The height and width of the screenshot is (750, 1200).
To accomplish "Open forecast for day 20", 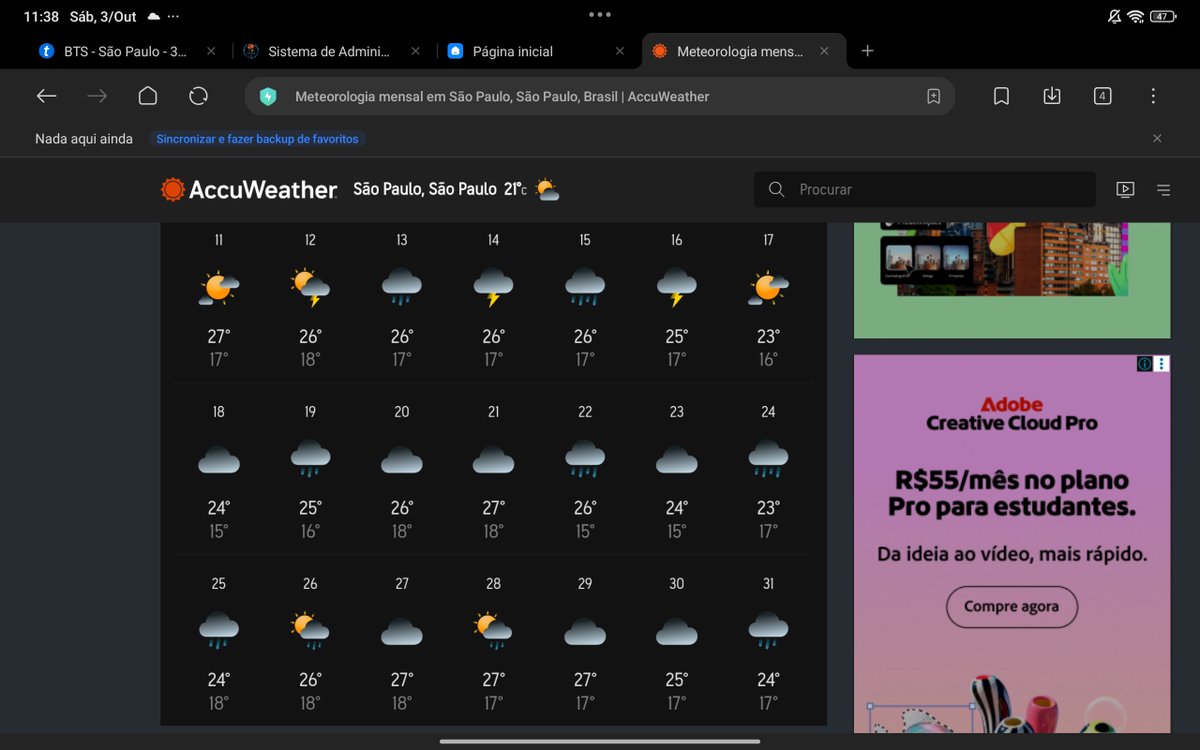I will 402,470.
